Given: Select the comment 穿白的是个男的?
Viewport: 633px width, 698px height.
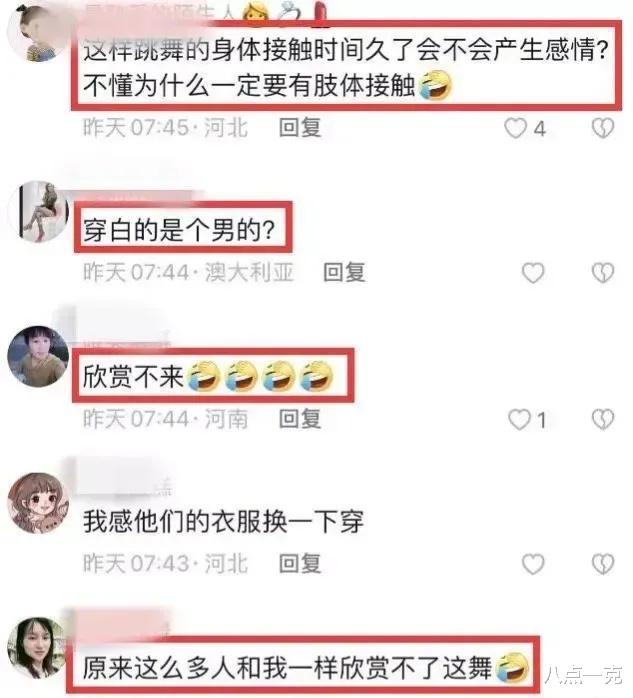Looking at the screenshot, I should (x=179, y=230).
